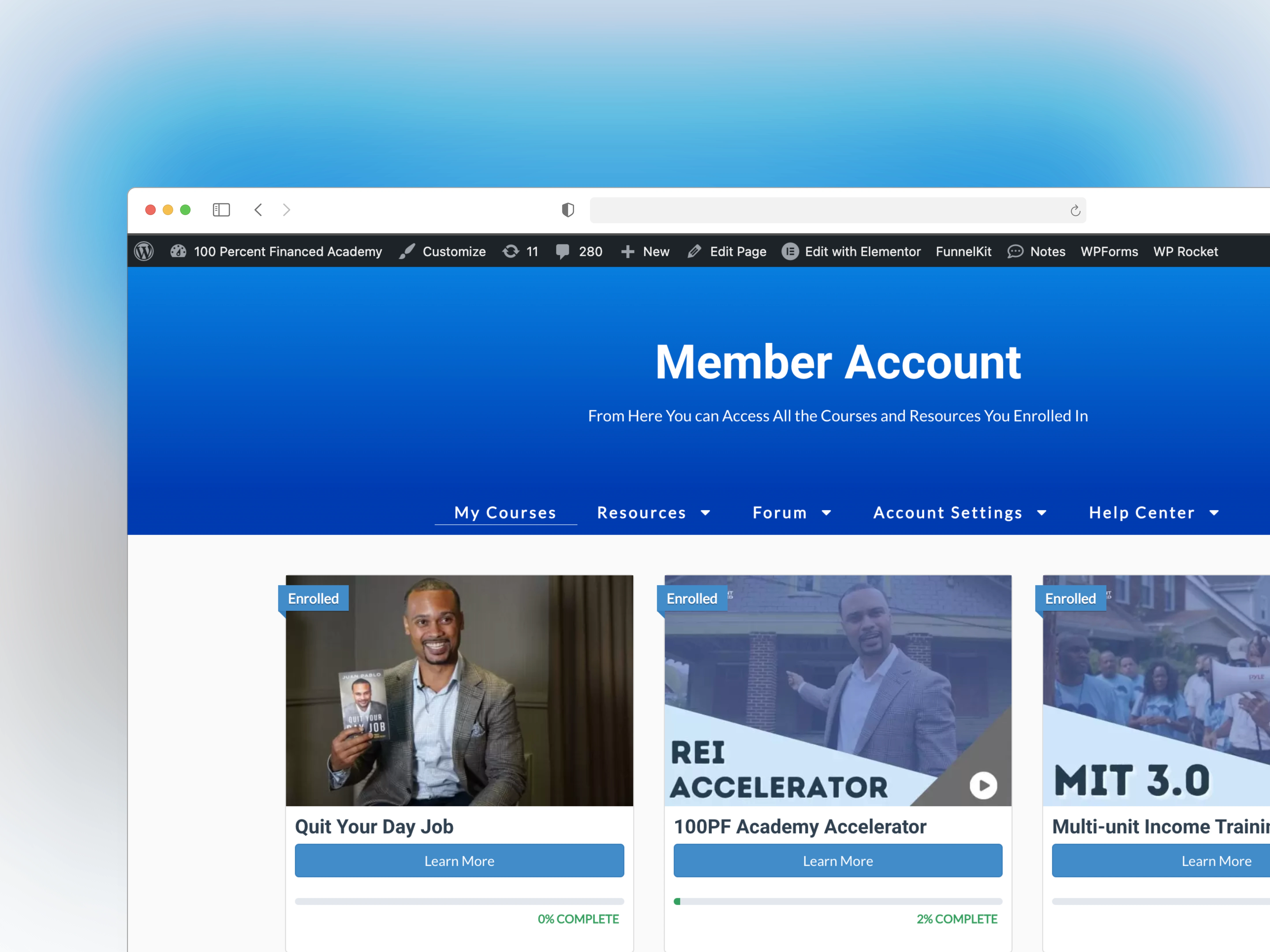Viewport: 1270px width, 952px height.
Task: Click the green window maximize button
Action: (x=185, y=210)
